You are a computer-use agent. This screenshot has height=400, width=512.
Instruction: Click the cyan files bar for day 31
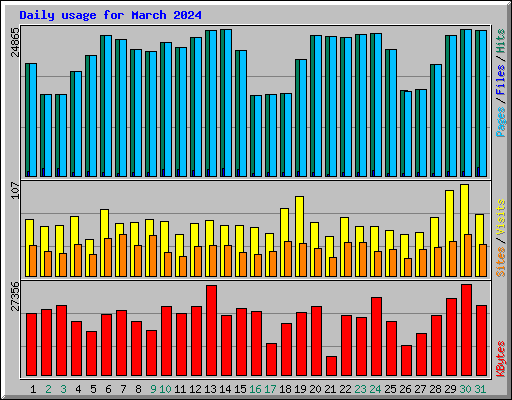(x=483, y=103)
